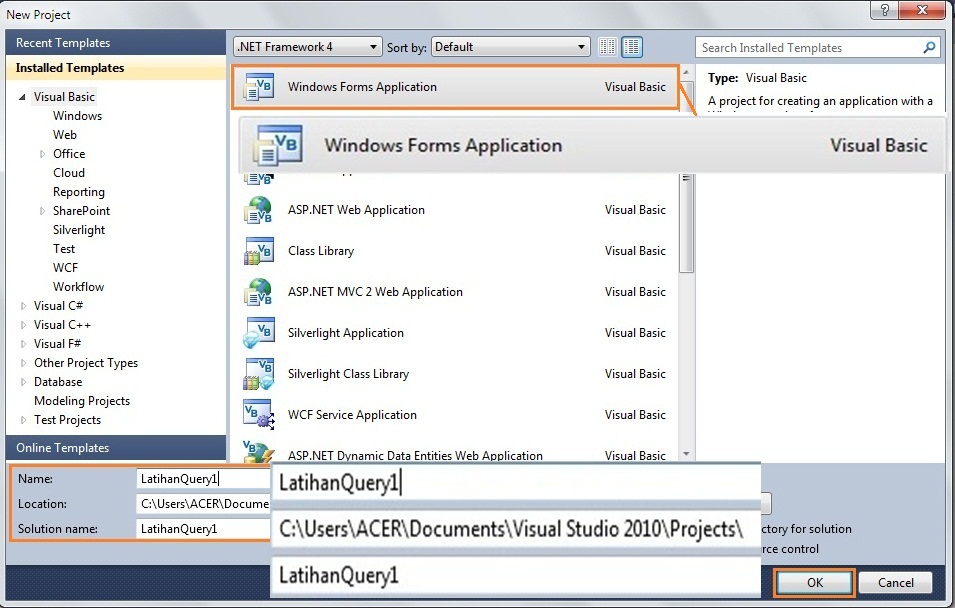Viewport: 955px width, 608px height.
Task: Select Modeling Projects in the tree
Action: (82, 401)
